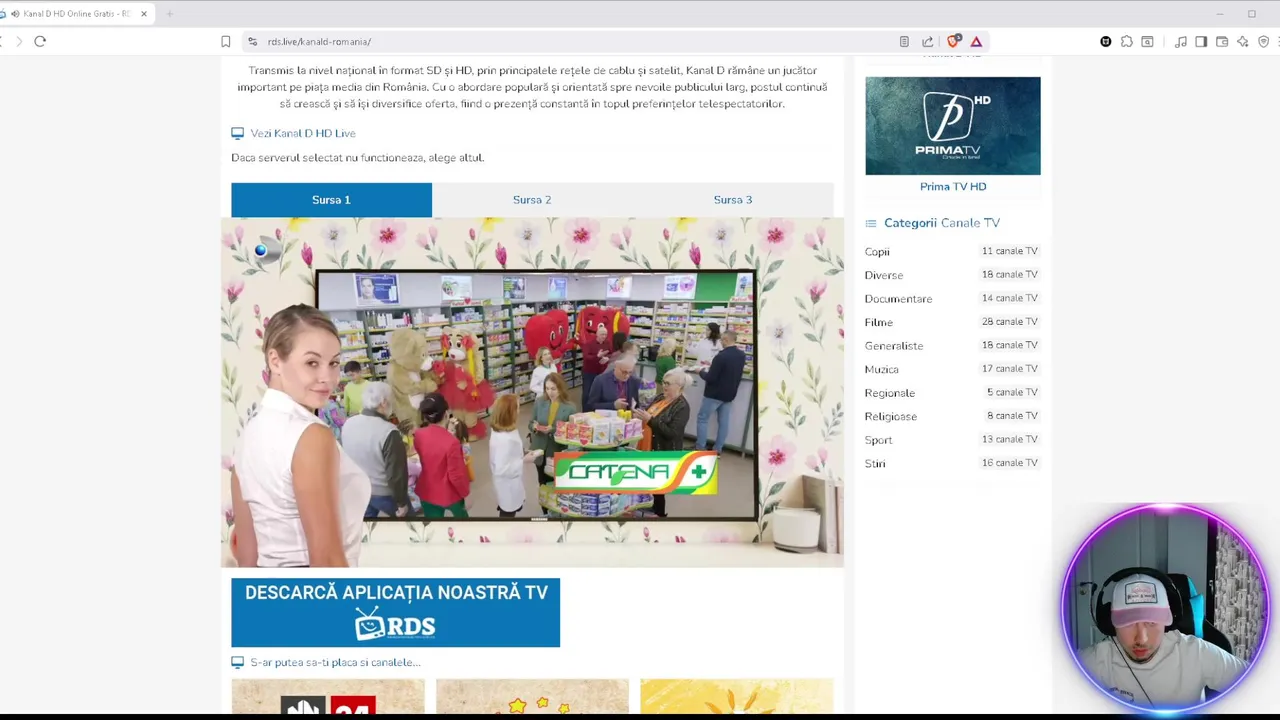Mute tab via speaker icon on tab
This screenshot has width=1280, height=720.
click(x=15, y=14)
